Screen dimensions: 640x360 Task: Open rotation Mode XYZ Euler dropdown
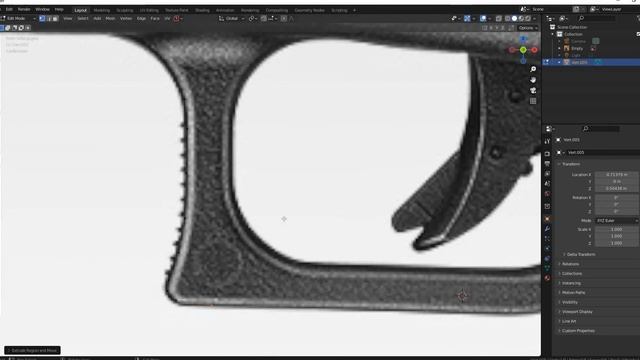pos(617,220)
